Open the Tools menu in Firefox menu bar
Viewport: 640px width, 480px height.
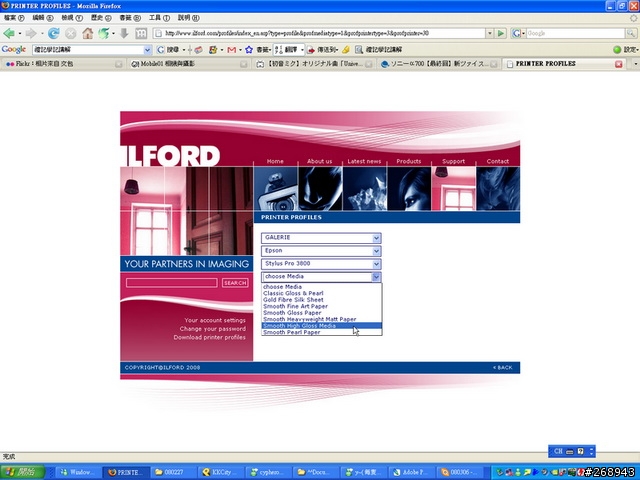click(159, 18)
